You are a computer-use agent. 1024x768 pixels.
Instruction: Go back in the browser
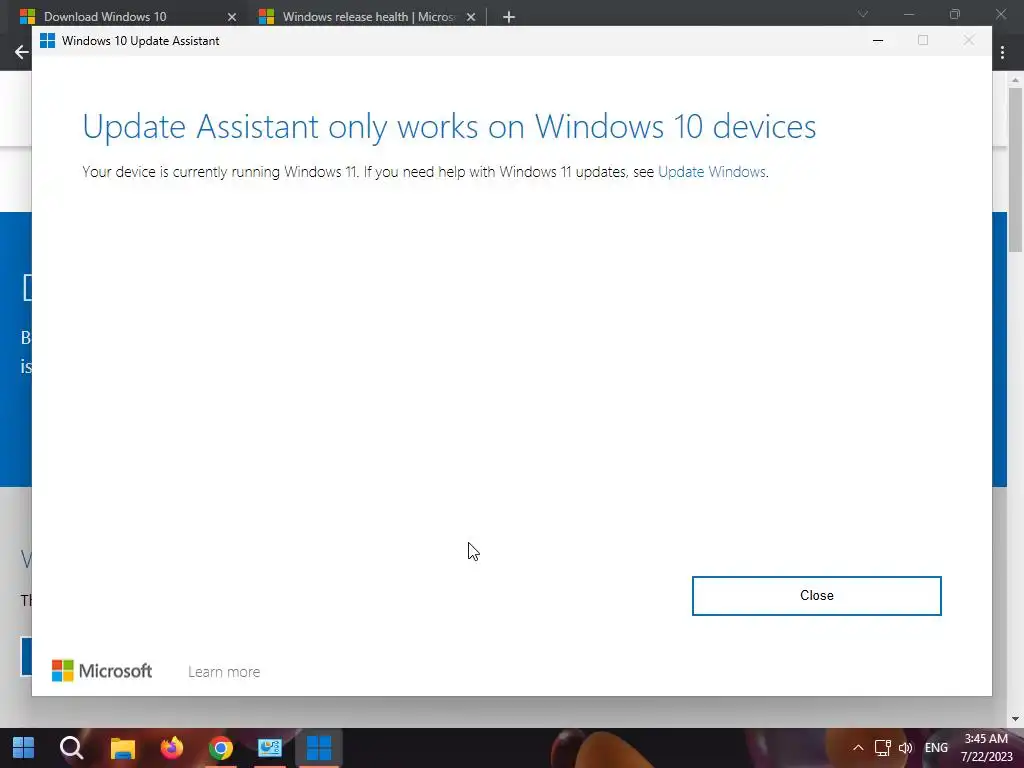point(22,52)
